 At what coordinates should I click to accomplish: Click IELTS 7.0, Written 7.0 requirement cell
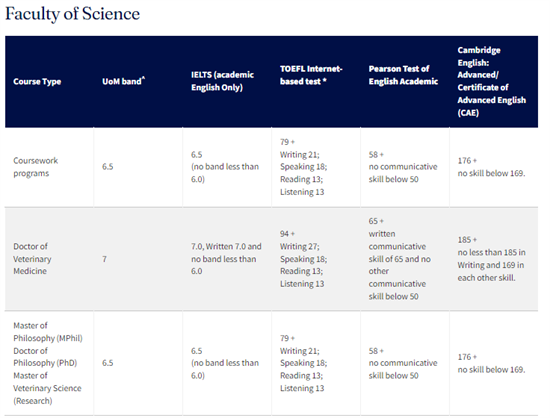pos(226,259)
